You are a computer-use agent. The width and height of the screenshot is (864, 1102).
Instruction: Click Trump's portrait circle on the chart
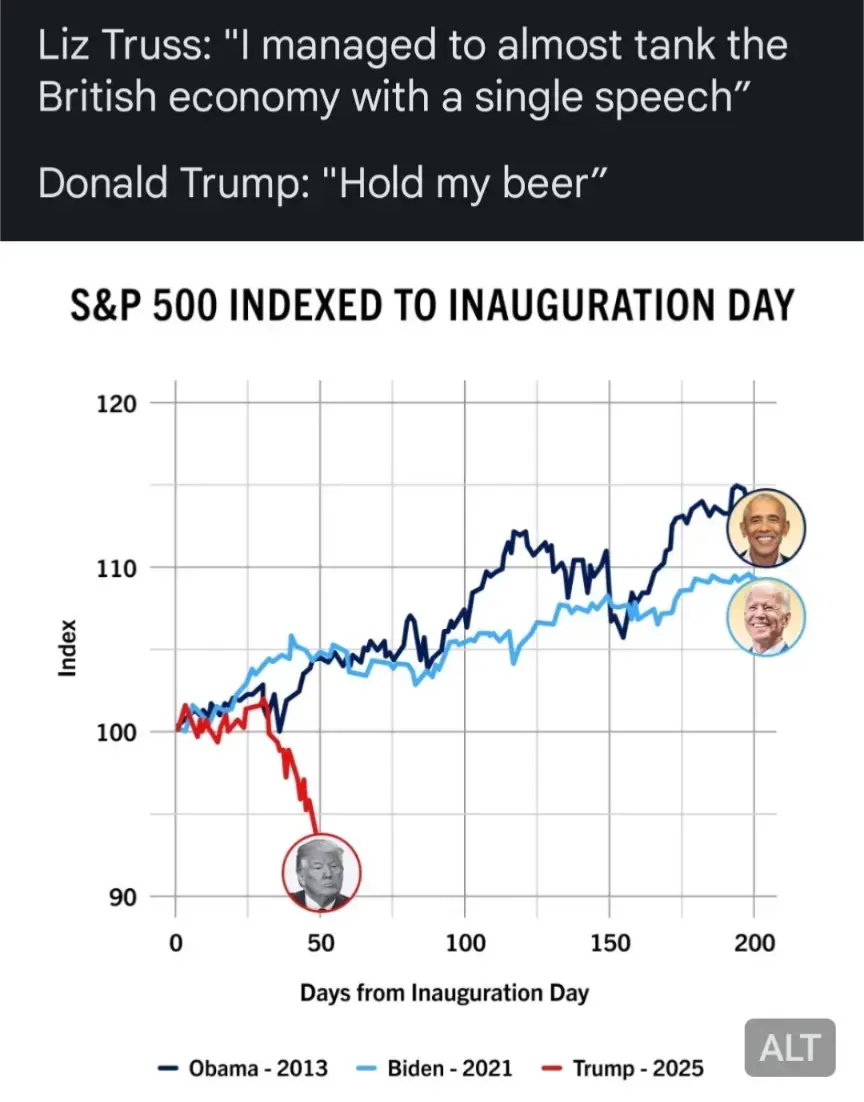click(x=321, y=873)
